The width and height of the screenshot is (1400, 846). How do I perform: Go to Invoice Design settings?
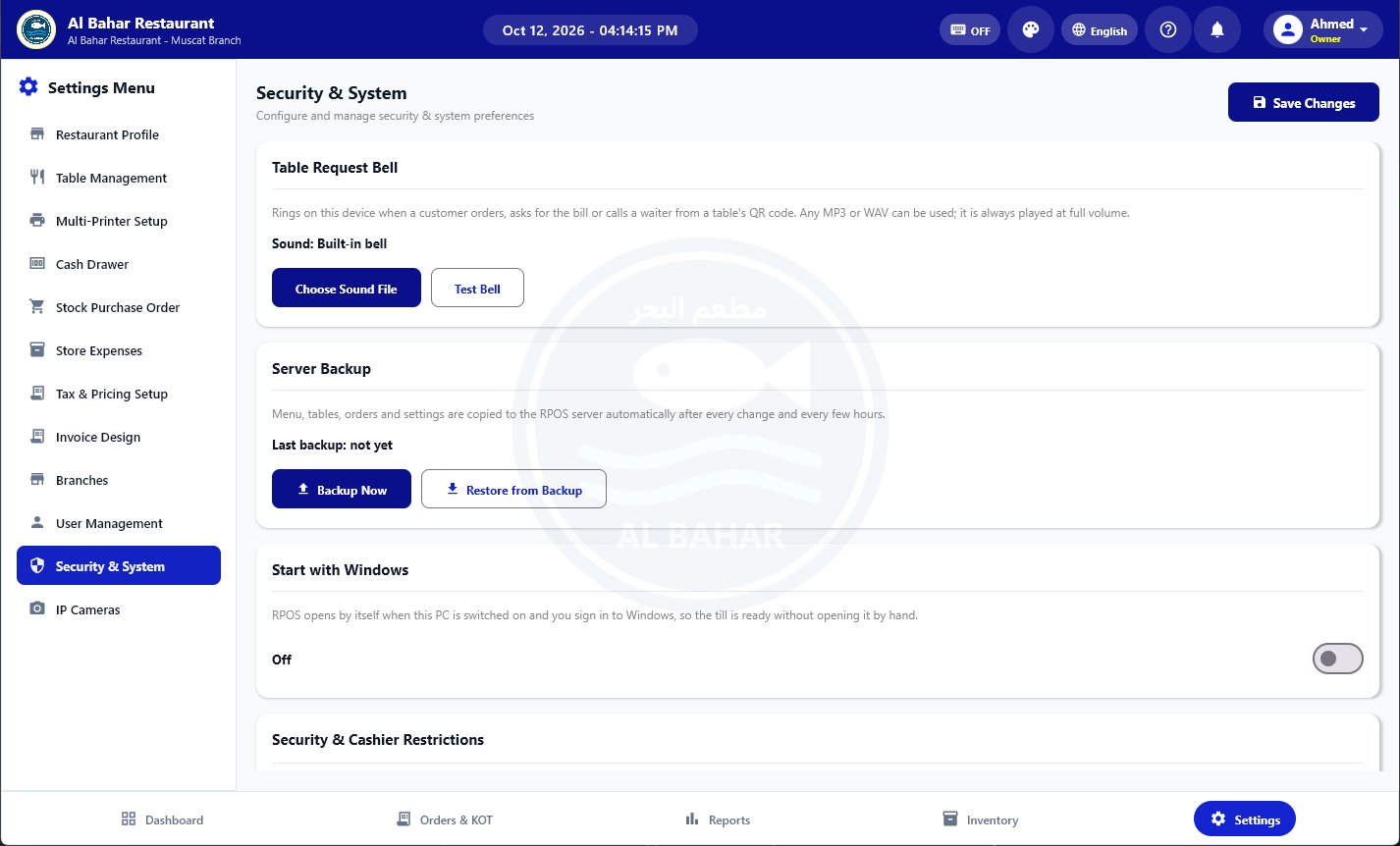(119, 437)
